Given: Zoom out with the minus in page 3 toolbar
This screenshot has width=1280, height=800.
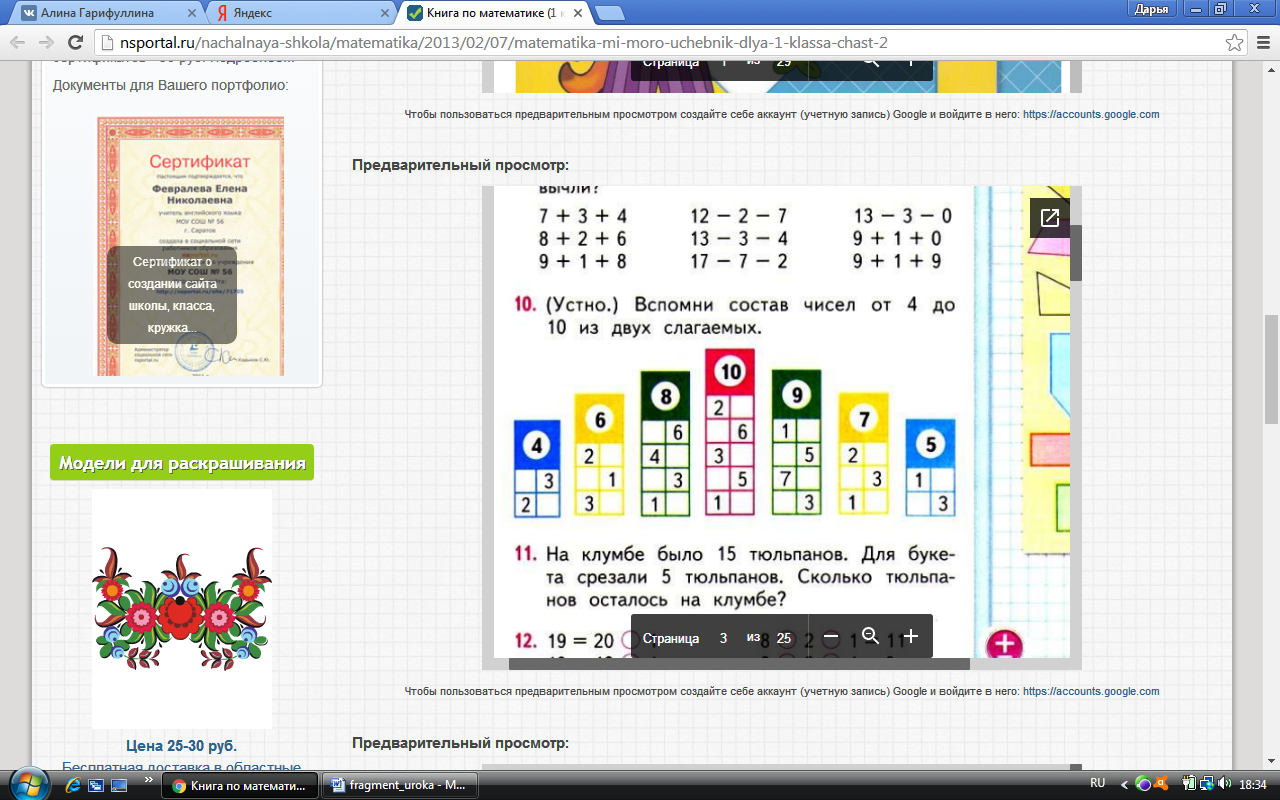Looking at the screenshot, I should tap(830, 637).
